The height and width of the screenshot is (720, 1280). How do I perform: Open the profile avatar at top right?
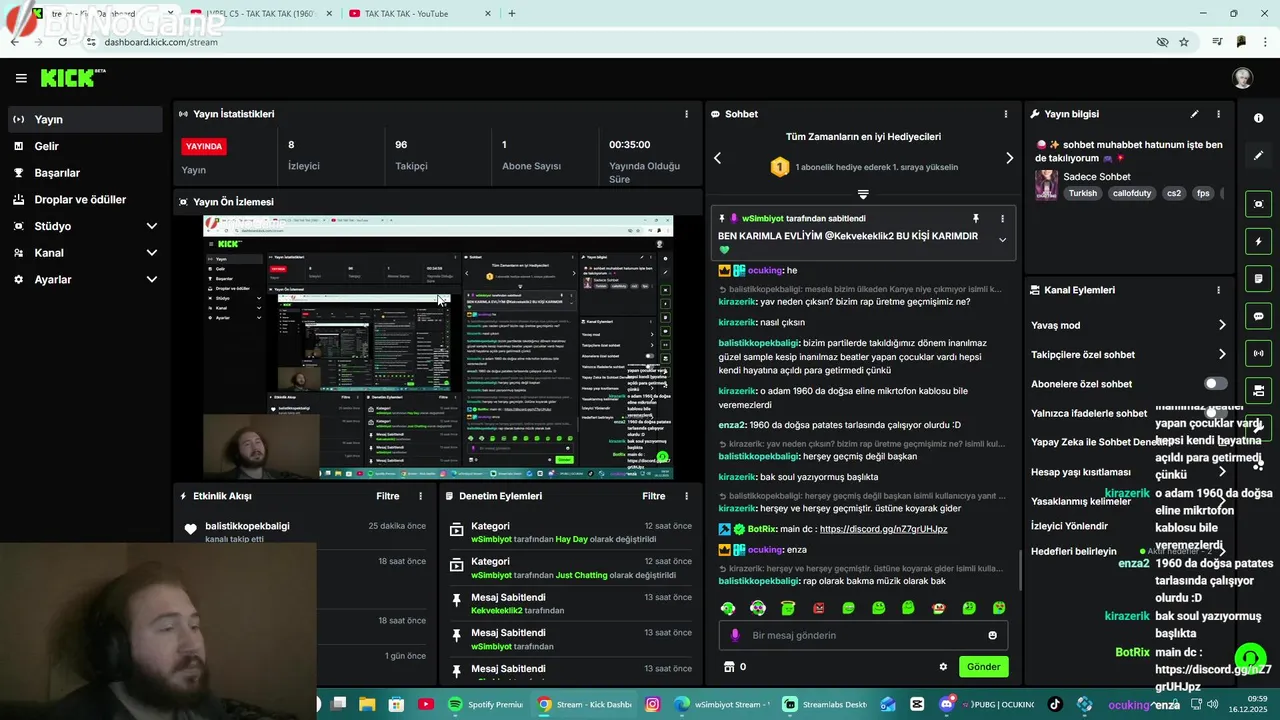(x=1243, y=79)
